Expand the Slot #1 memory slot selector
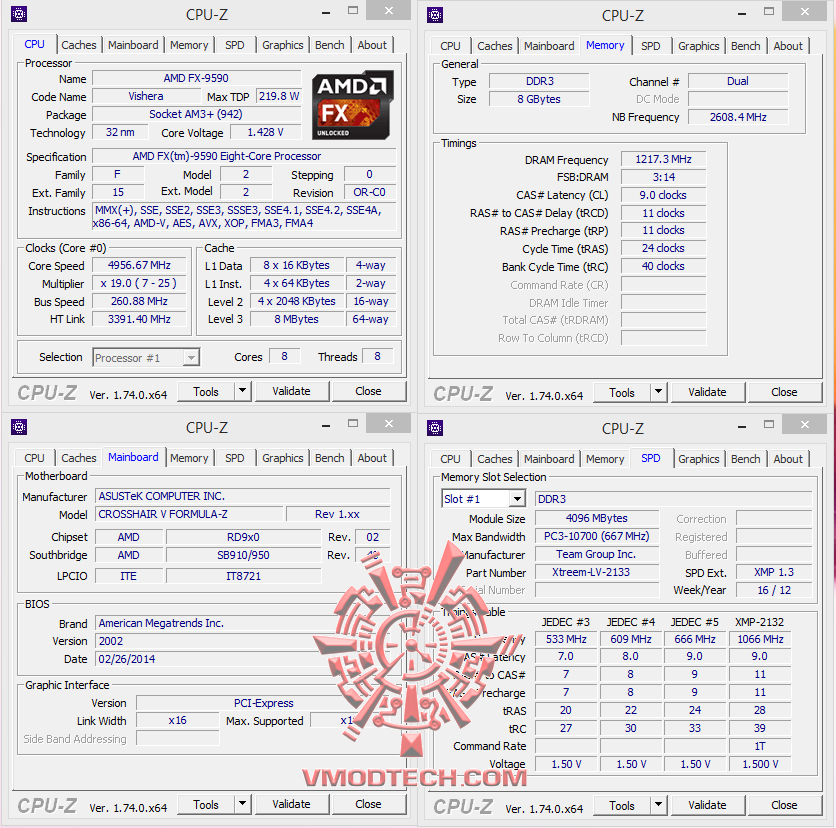Image resolution: width=836 pixels, height=828 pixels. click(x=517, y=499)
